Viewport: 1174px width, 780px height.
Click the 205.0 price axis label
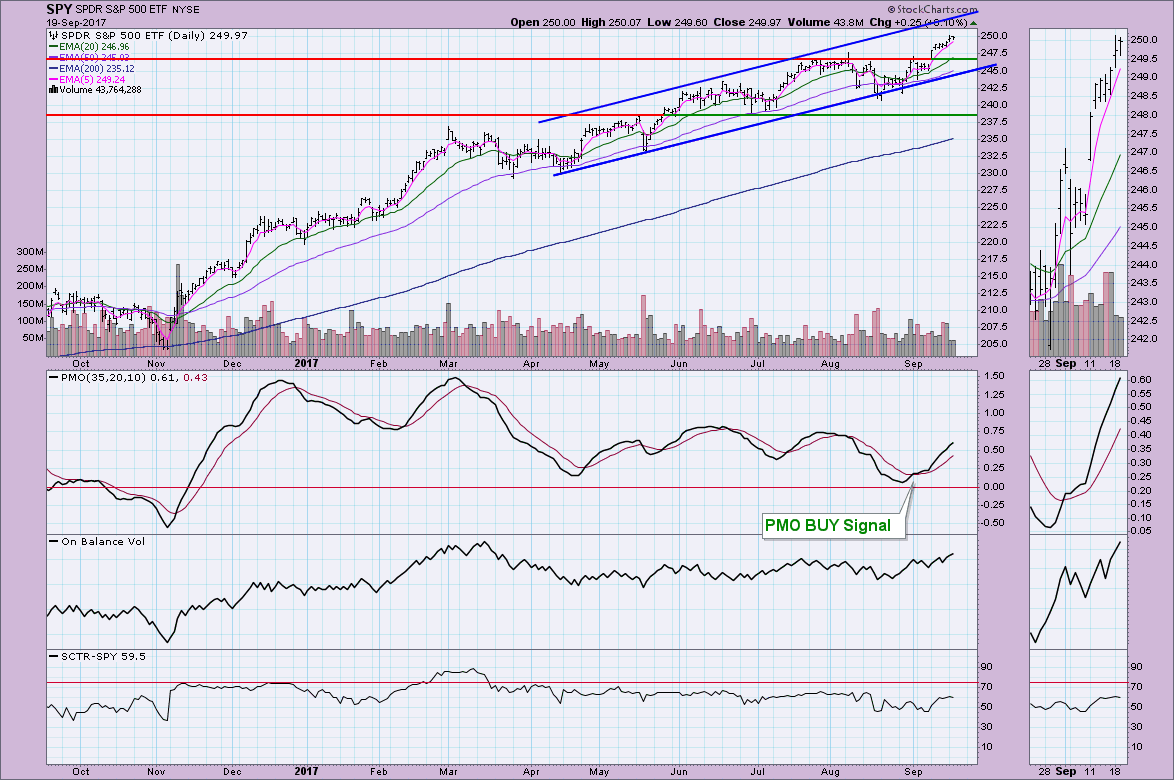(x=995, y=344)
